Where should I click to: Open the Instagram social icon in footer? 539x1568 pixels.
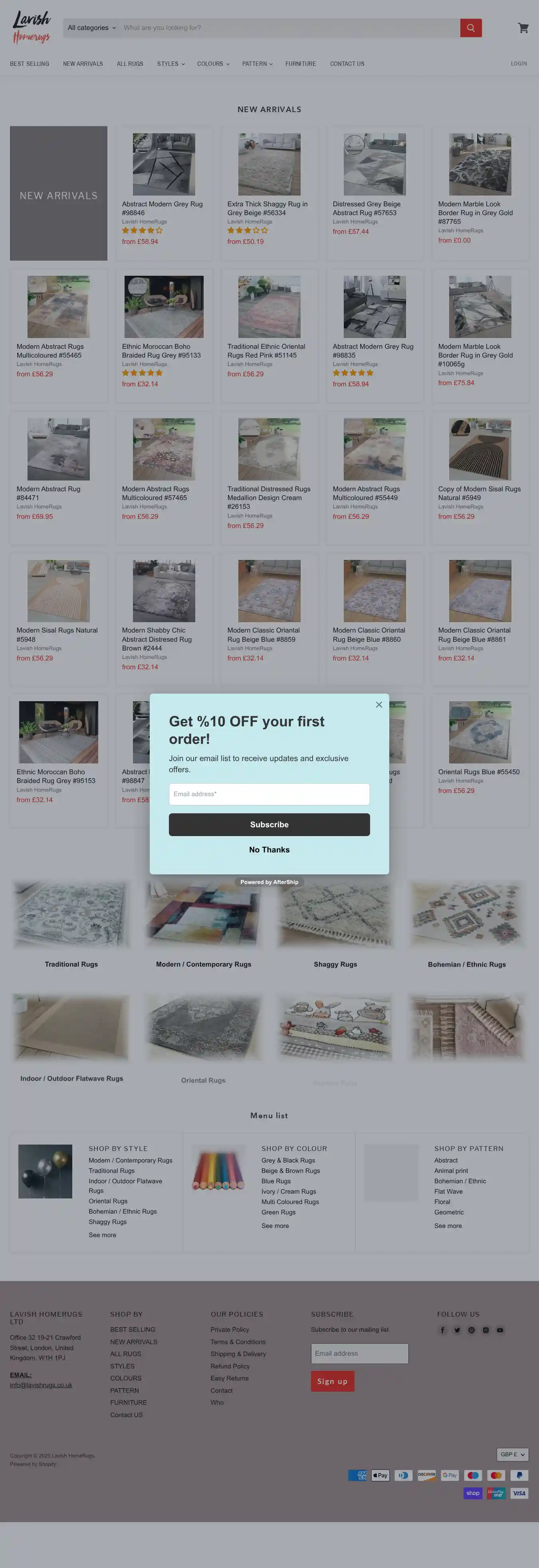486,1330
